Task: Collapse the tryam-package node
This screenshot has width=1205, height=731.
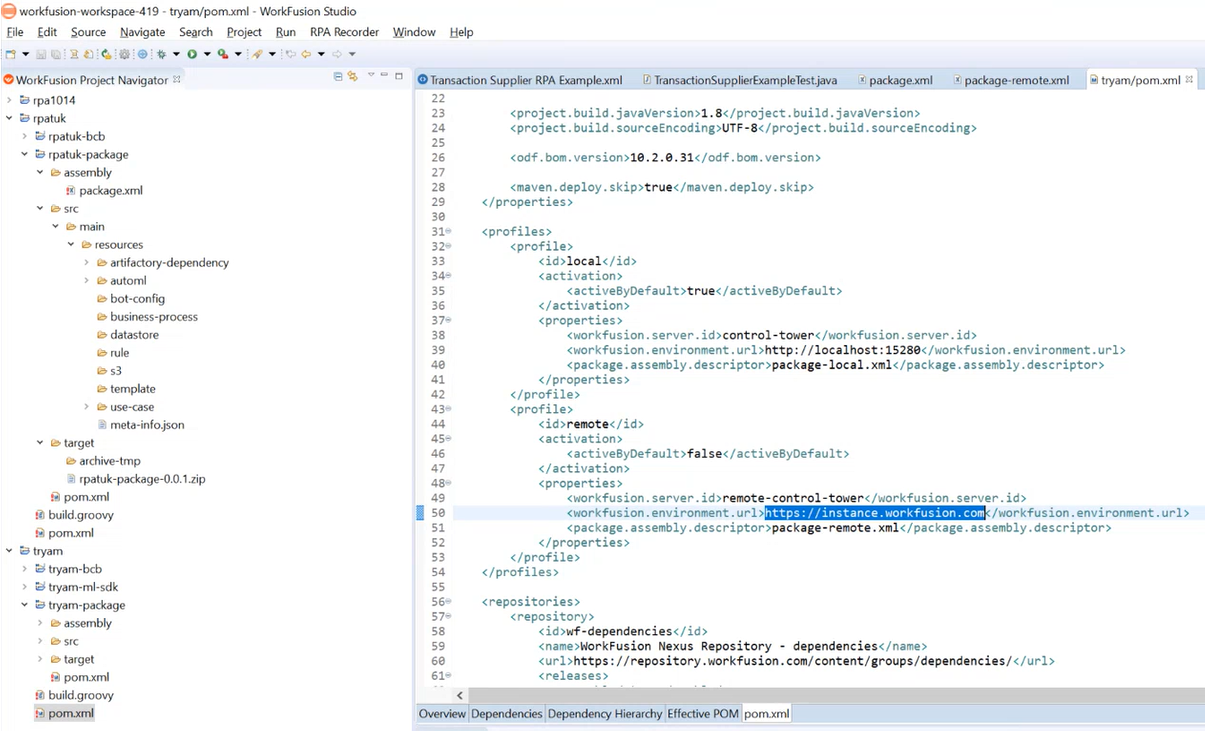Action: (25, 605)
